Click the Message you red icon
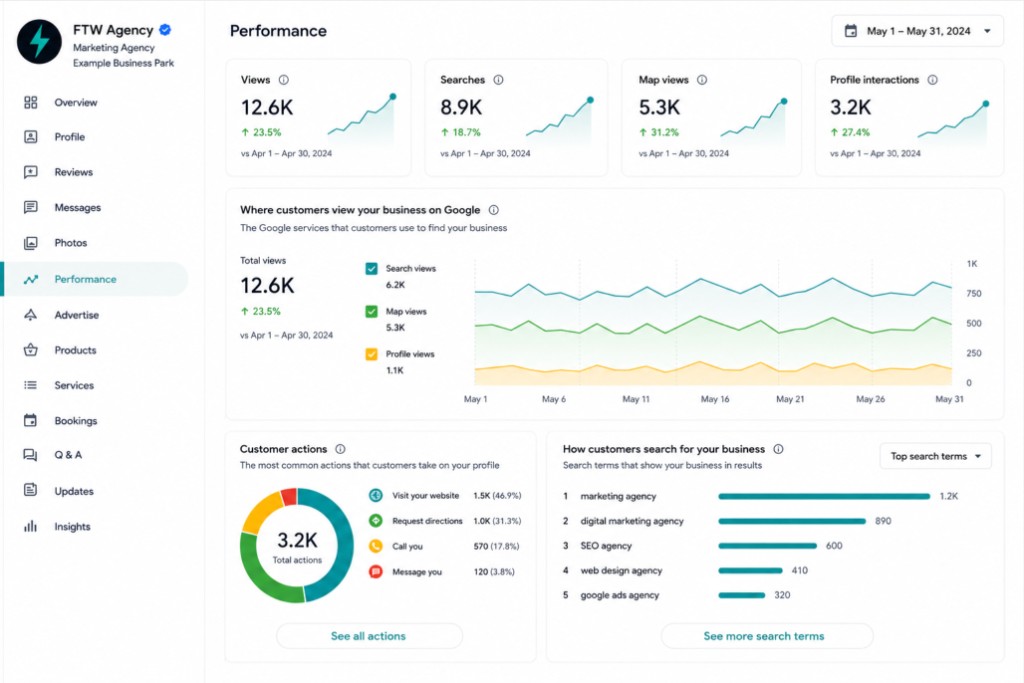 376,571
